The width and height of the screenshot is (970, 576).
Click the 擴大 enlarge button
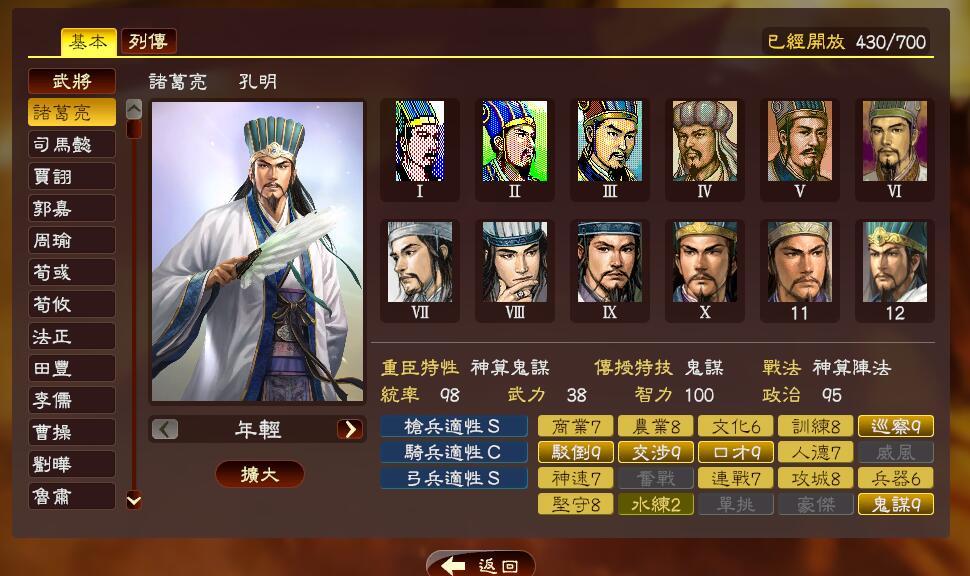click(x=260, y=475)
